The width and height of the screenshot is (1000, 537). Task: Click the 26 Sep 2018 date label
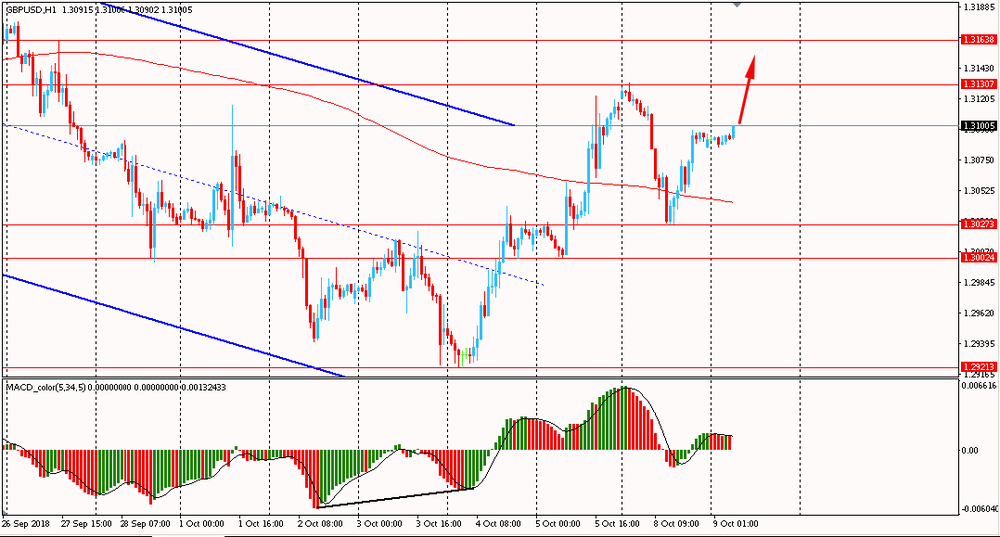coord(26,524)
